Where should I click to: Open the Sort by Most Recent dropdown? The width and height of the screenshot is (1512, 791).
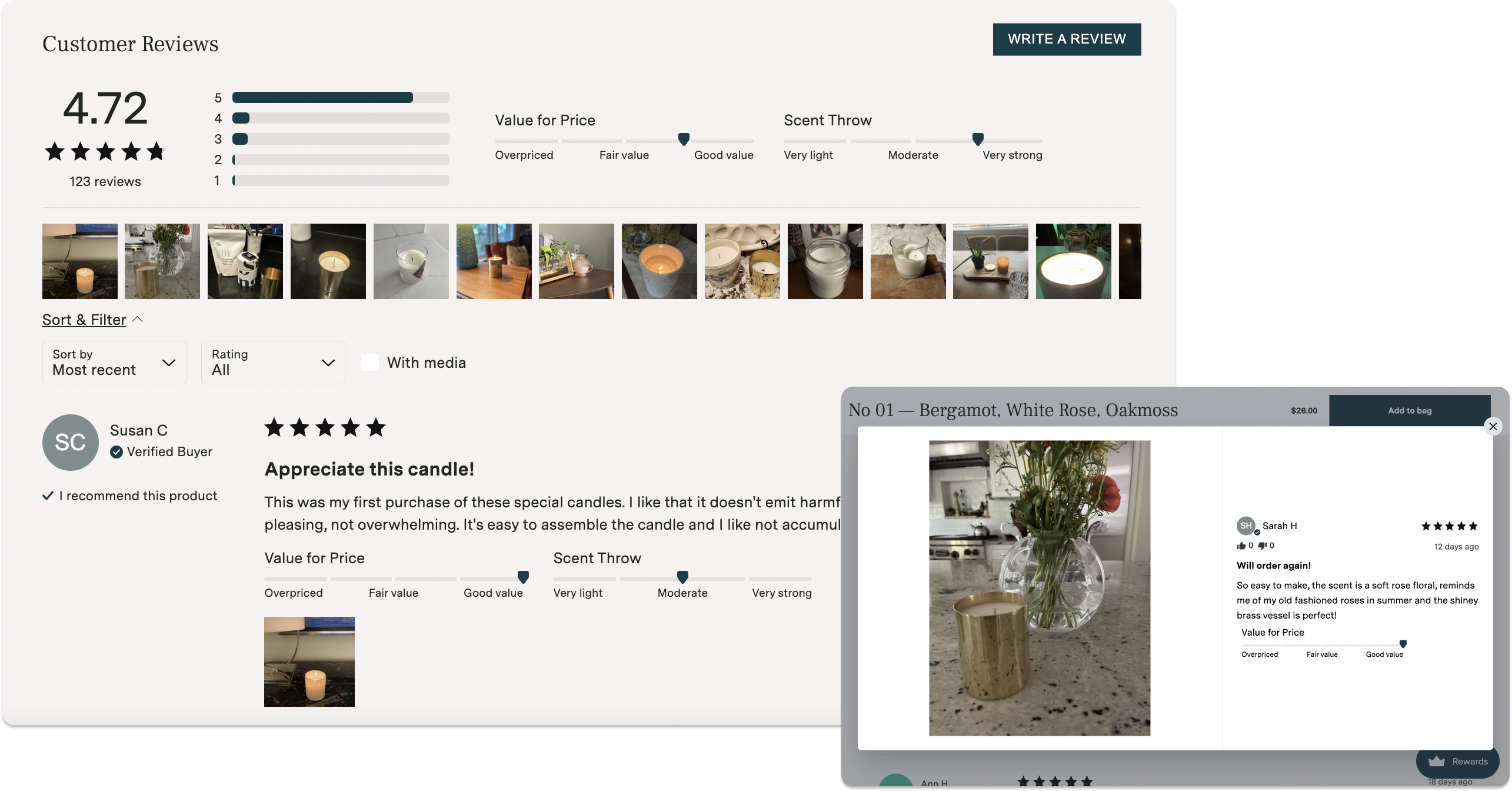(x=113, y=362)
